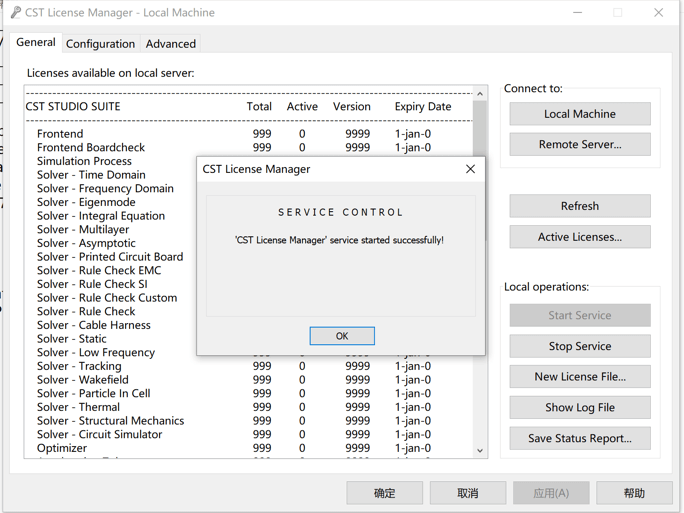This screenshot has height=513, width=684.
Task: Click the license list scroll down arrow
Action: [x=480, y=451]
